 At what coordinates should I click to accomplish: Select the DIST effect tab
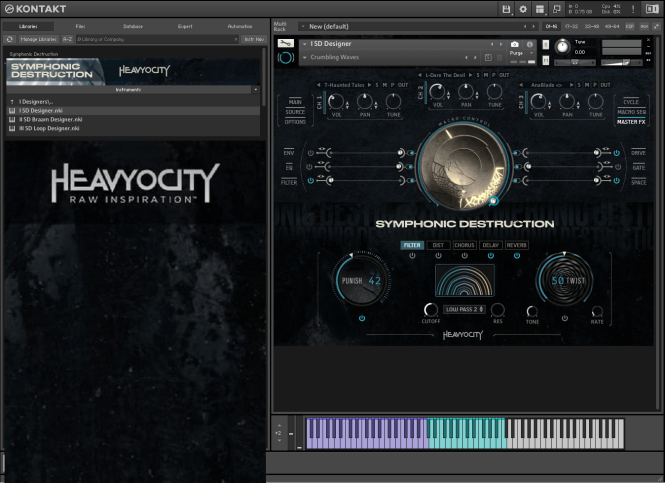coord(439,245)
